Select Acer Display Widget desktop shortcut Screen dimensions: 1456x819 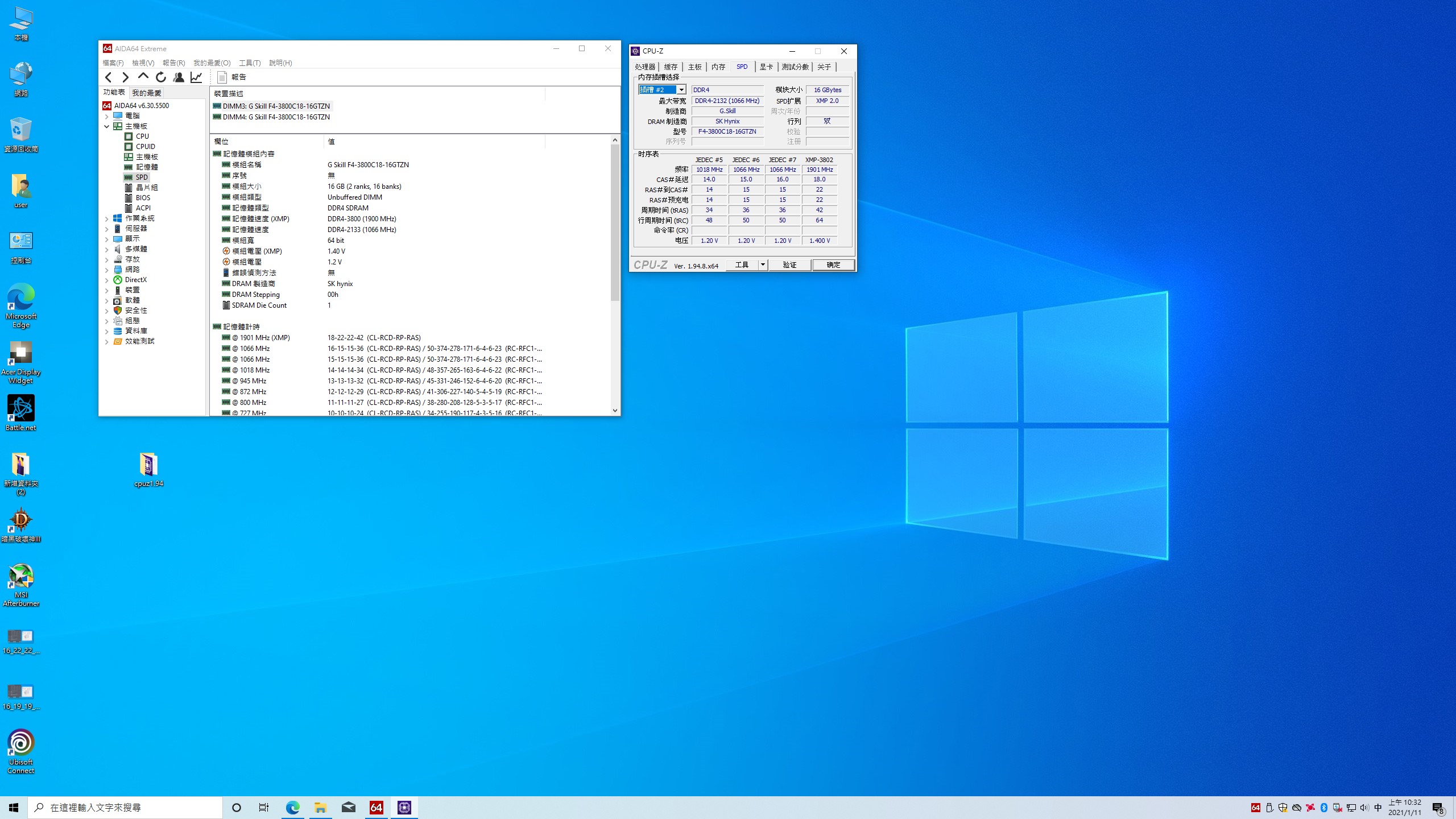coord(20,363)
